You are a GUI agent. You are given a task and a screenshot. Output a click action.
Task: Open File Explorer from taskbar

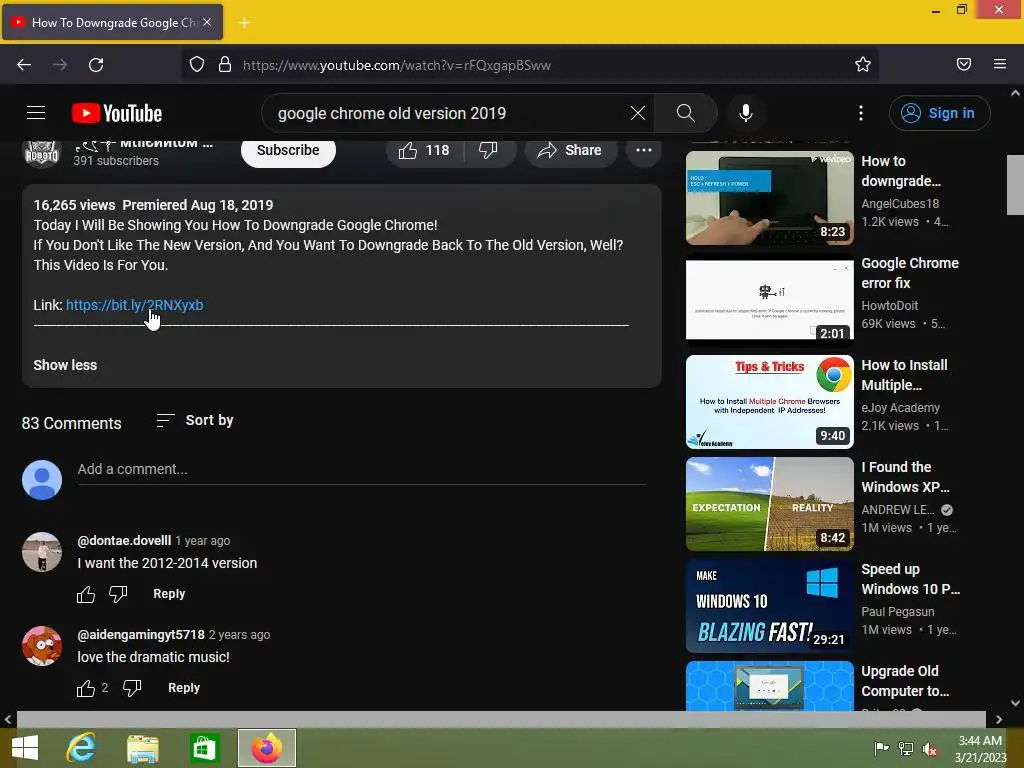[142, 748]
